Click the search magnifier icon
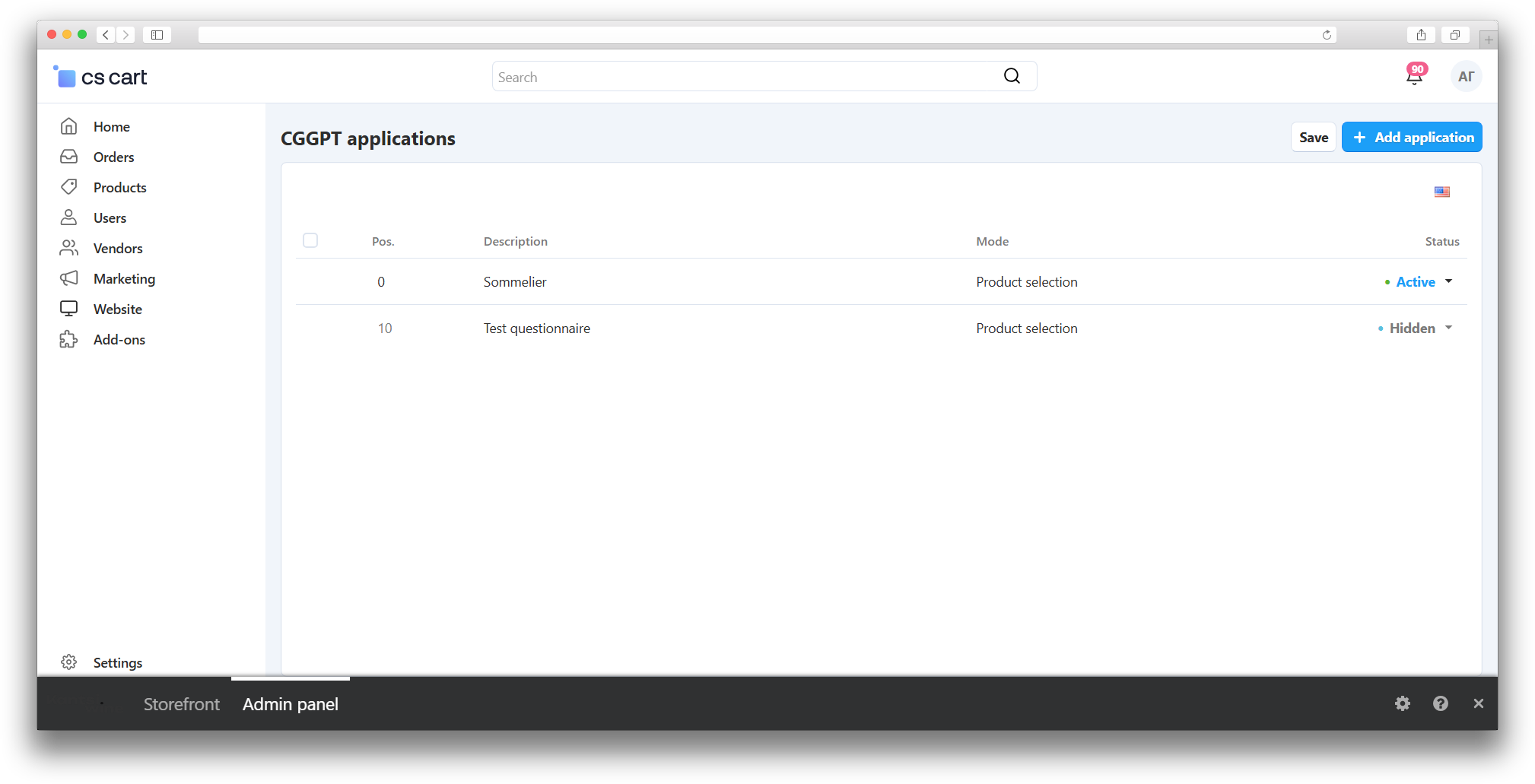Screen dimensions: 1535x784 [x=1012, y=76]
